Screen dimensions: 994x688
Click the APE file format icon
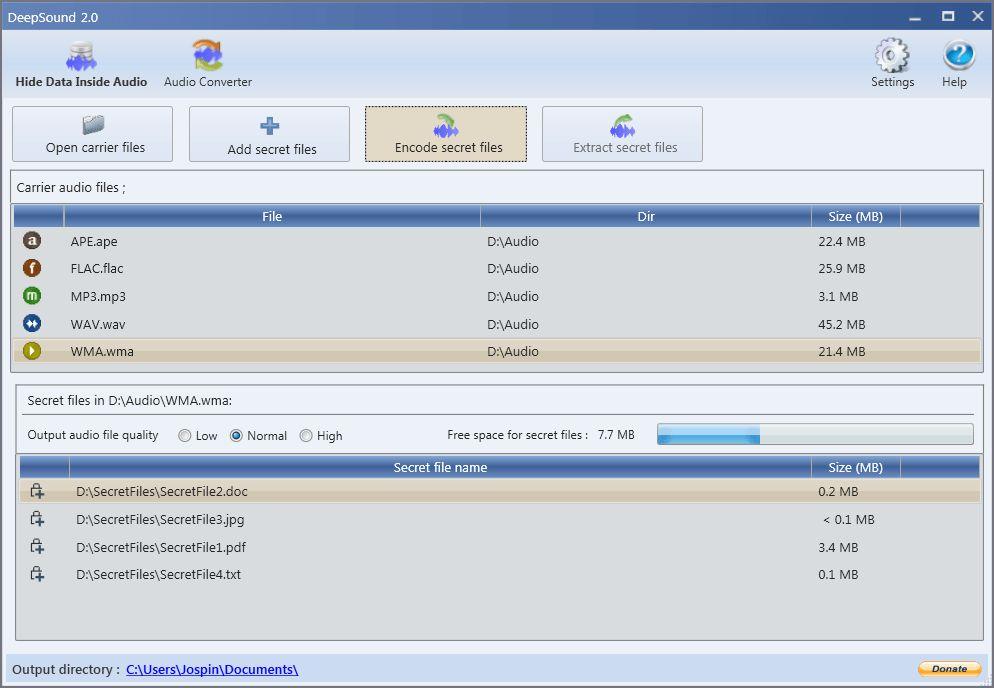pyautogui.click(x=32, y=241)
